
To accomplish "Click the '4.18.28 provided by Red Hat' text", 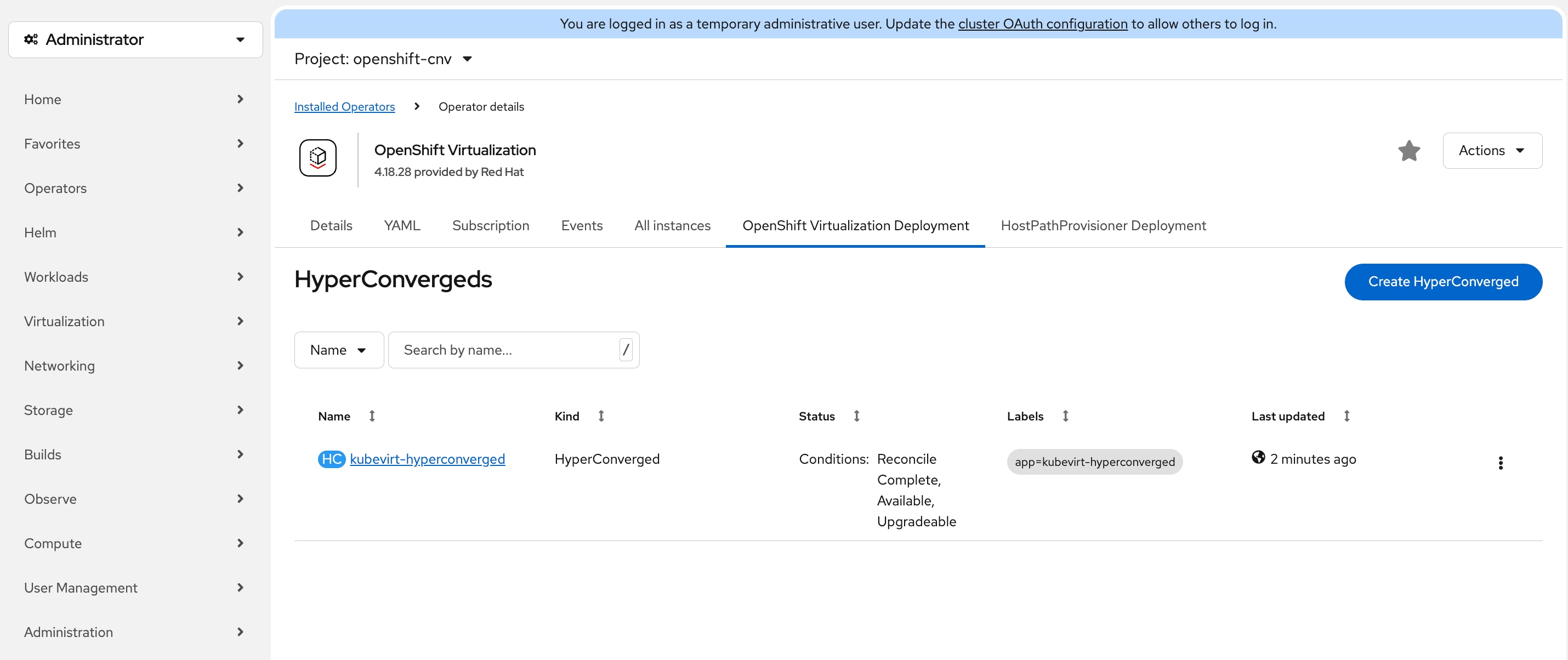I will pyautogui.click(x=448, y=172).
